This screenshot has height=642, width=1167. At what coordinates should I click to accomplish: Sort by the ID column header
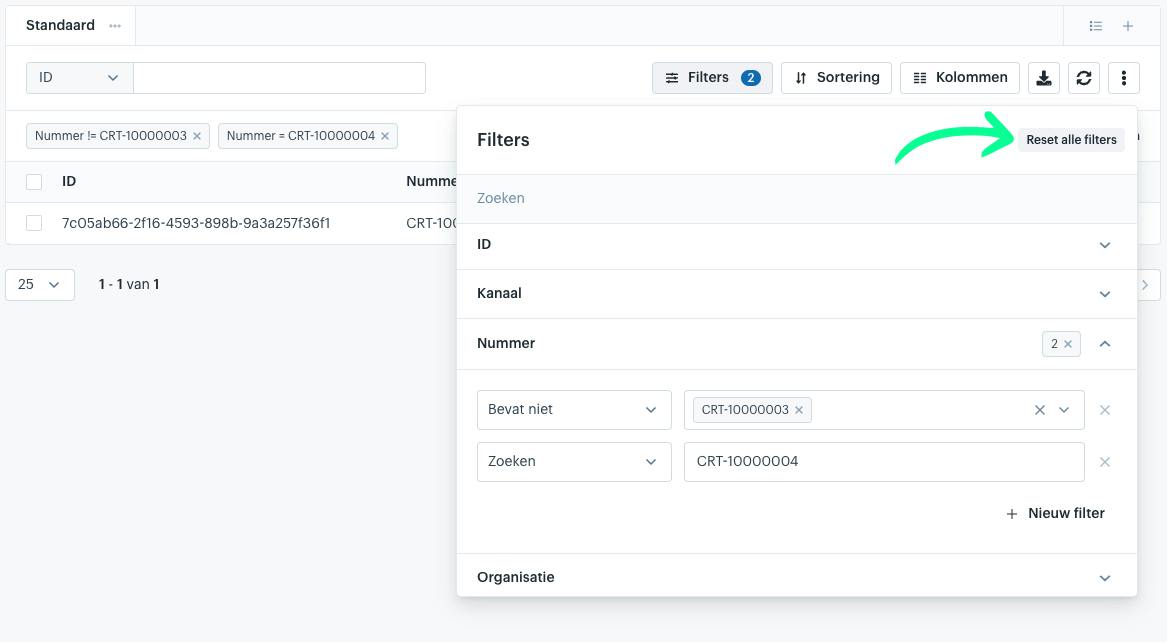tap(68, 182)
